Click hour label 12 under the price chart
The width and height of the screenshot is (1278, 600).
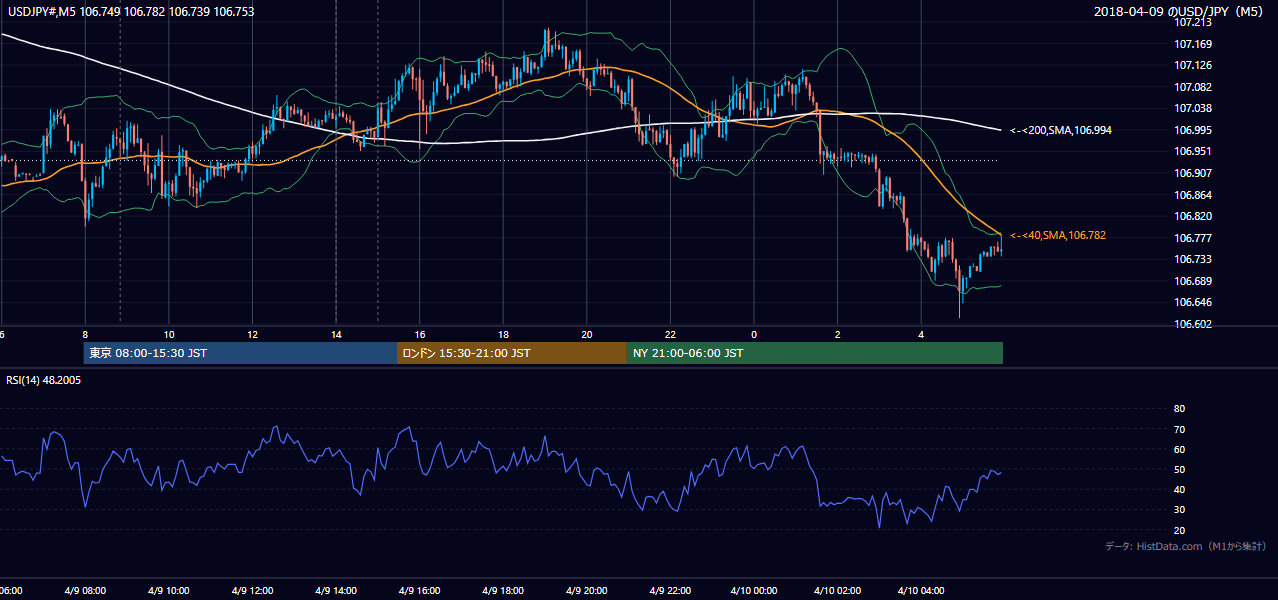click(253, 335)
